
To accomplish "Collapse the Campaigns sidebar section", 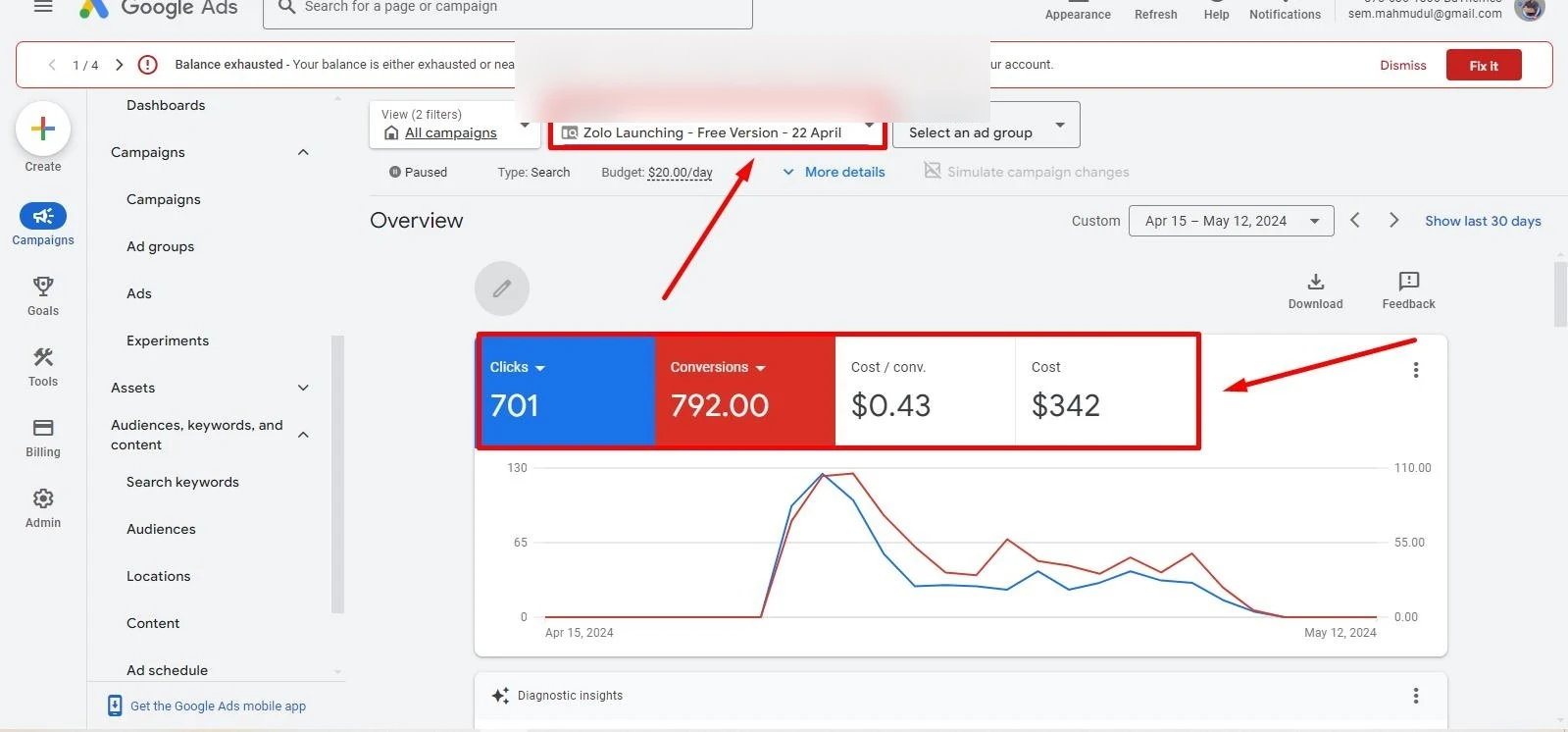I will coord(303,152).
